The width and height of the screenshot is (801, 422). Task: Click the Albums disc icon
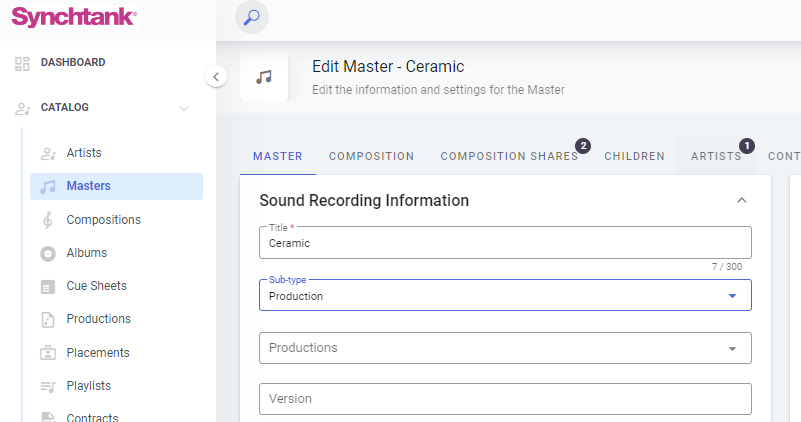pyautogui.click(x=47, y=253)
